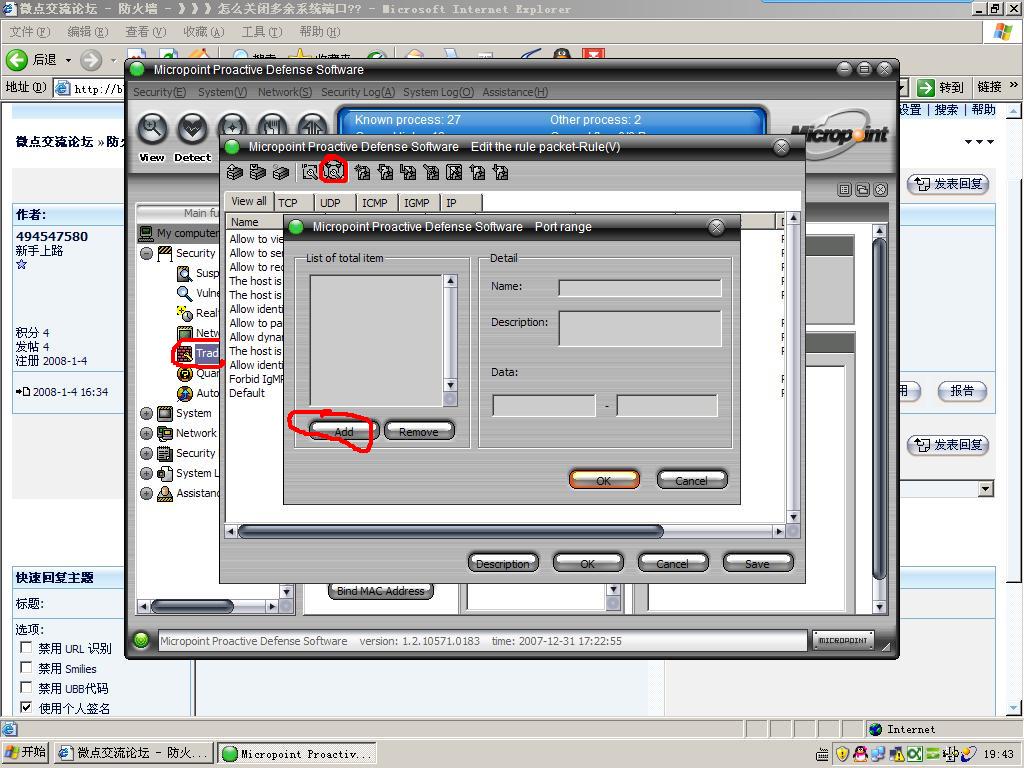Click Cancel in the Port range dialog

[x=692, y=480]
